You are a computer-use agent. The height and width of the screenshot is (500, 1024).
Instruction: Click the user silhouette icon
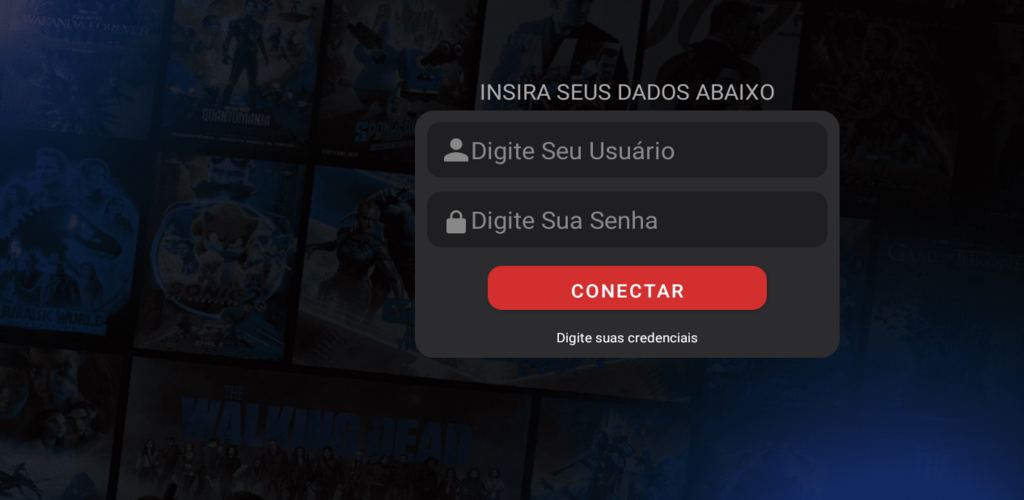click(456, 150)
